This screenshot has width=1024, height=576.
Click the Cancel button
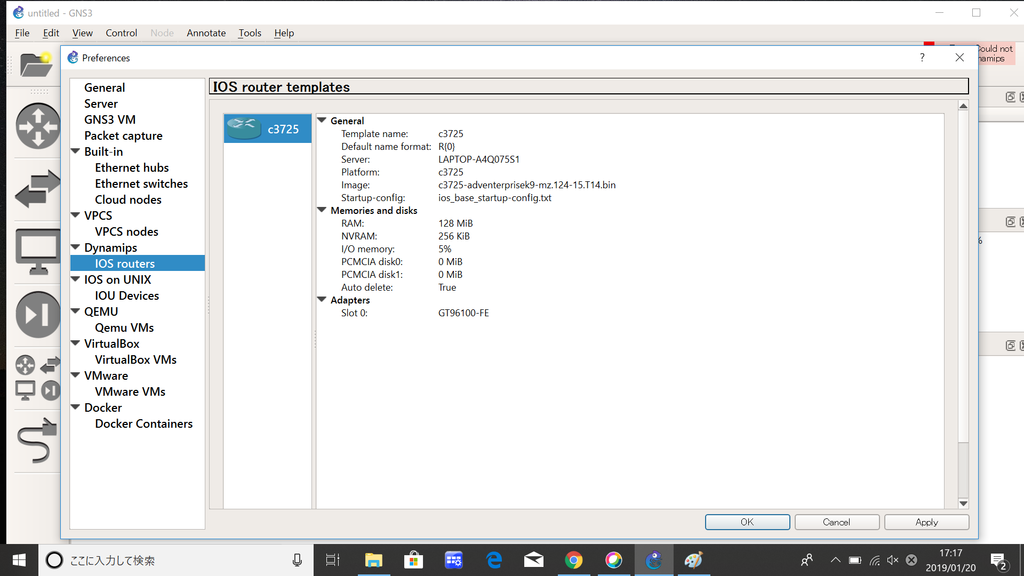(x=837, y=522)
